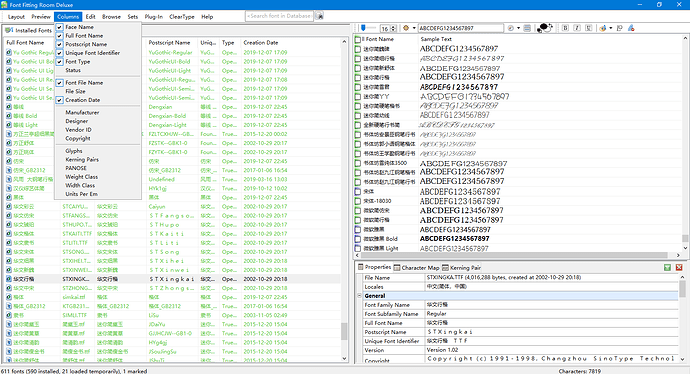Collapse the General properties section
This screenshot has width=690, height=374.
360,296
